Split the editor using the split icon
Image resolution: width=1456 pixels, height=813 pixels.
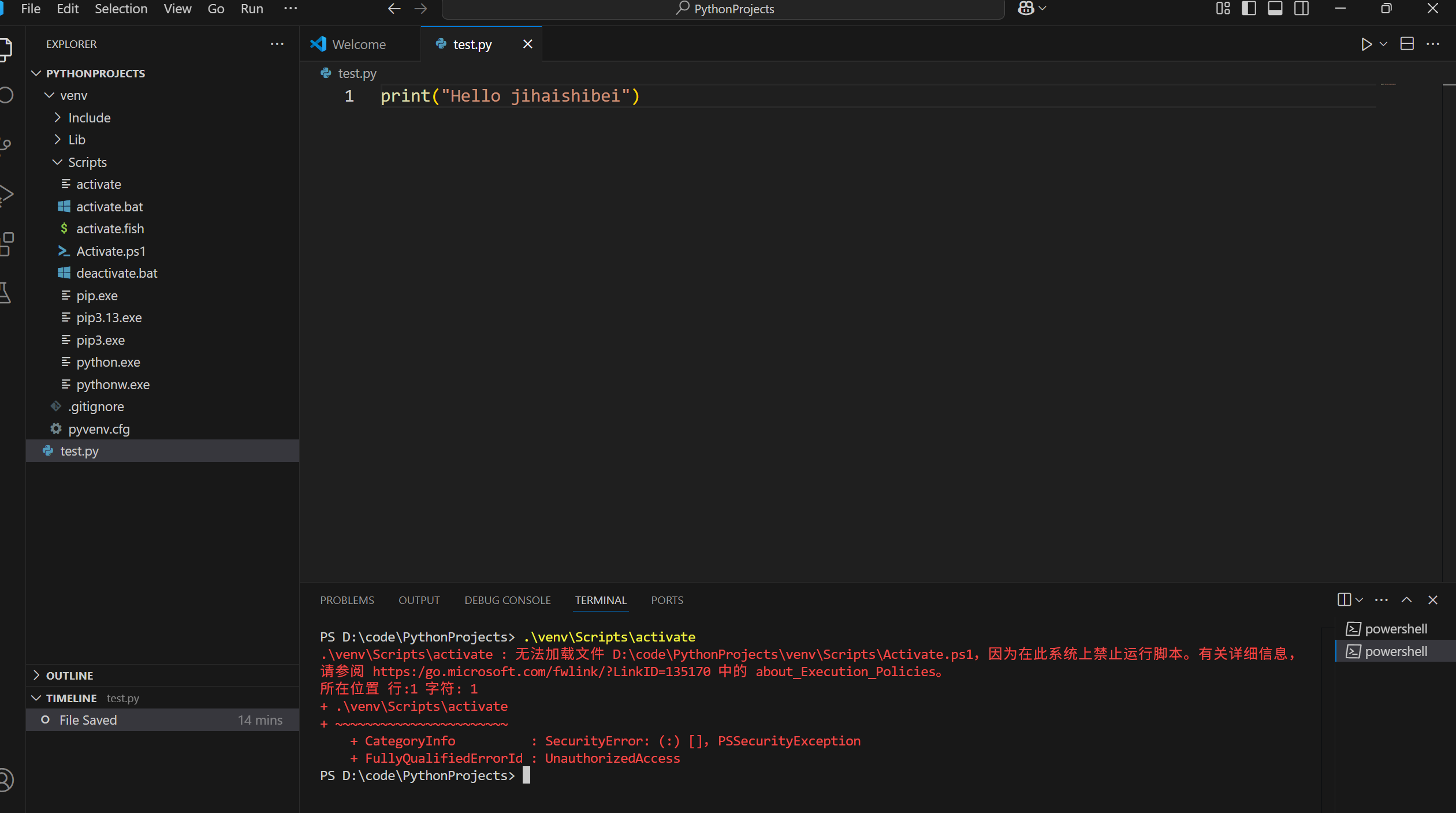coord(1407,43)
